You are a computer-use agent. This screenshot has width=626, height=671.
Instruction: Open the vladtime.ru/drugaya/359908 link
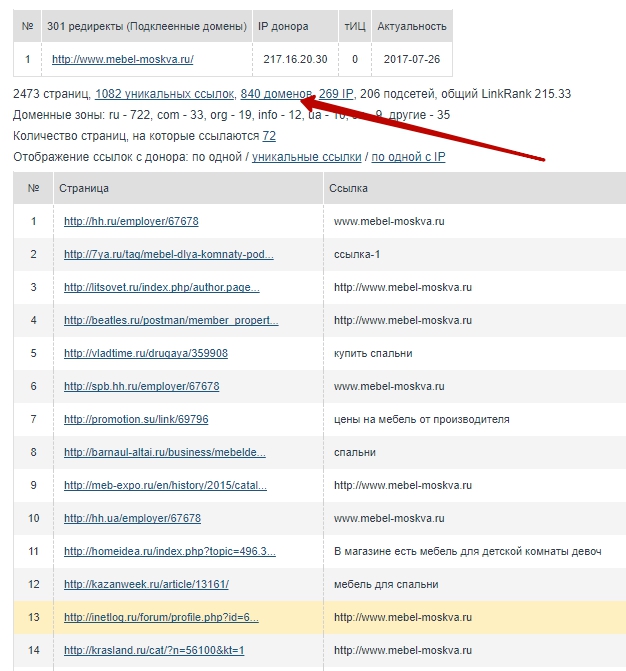coord(145,353)
